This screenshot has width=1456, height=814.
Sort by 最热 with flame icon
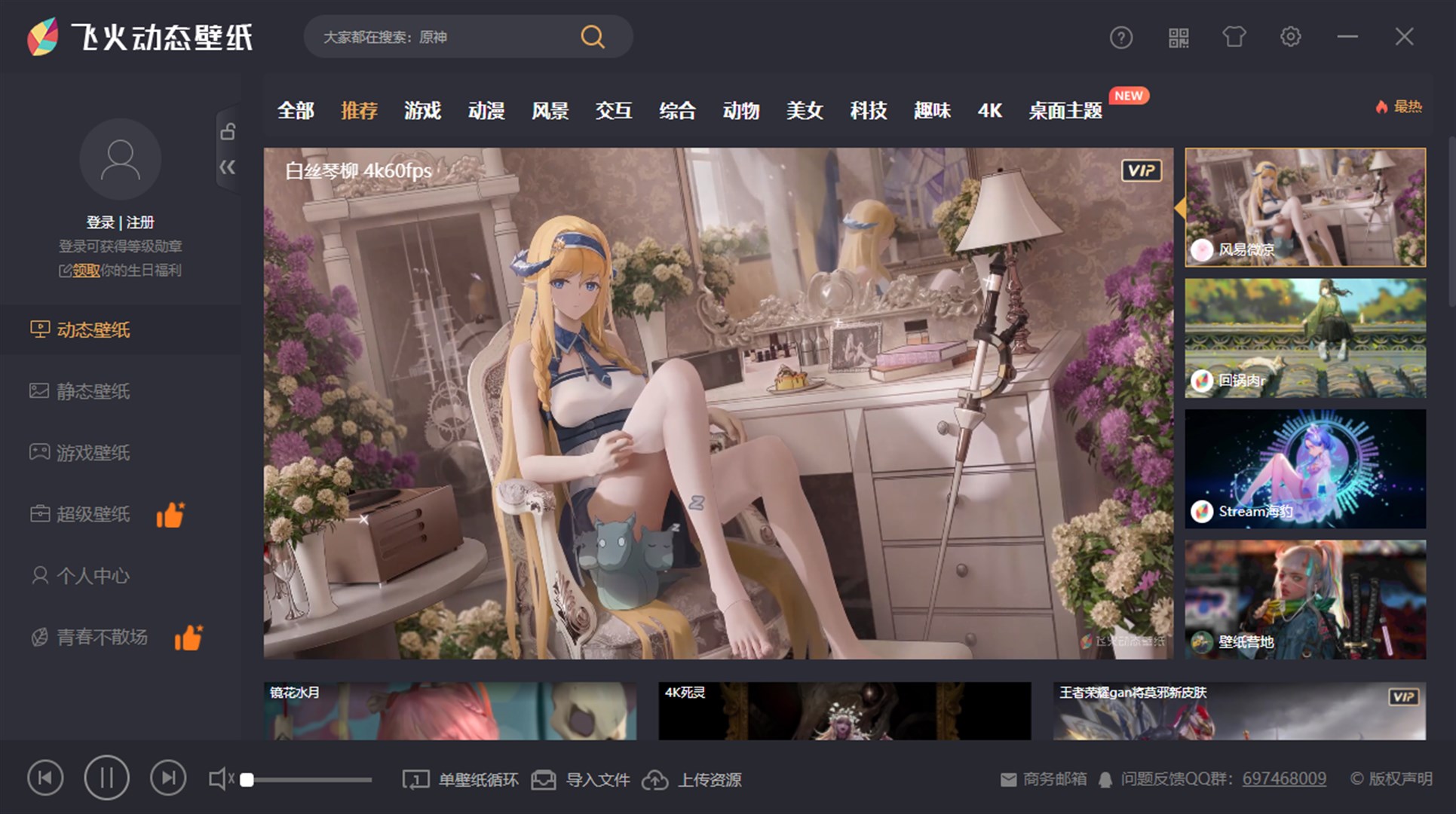[x=1399, y=107]
